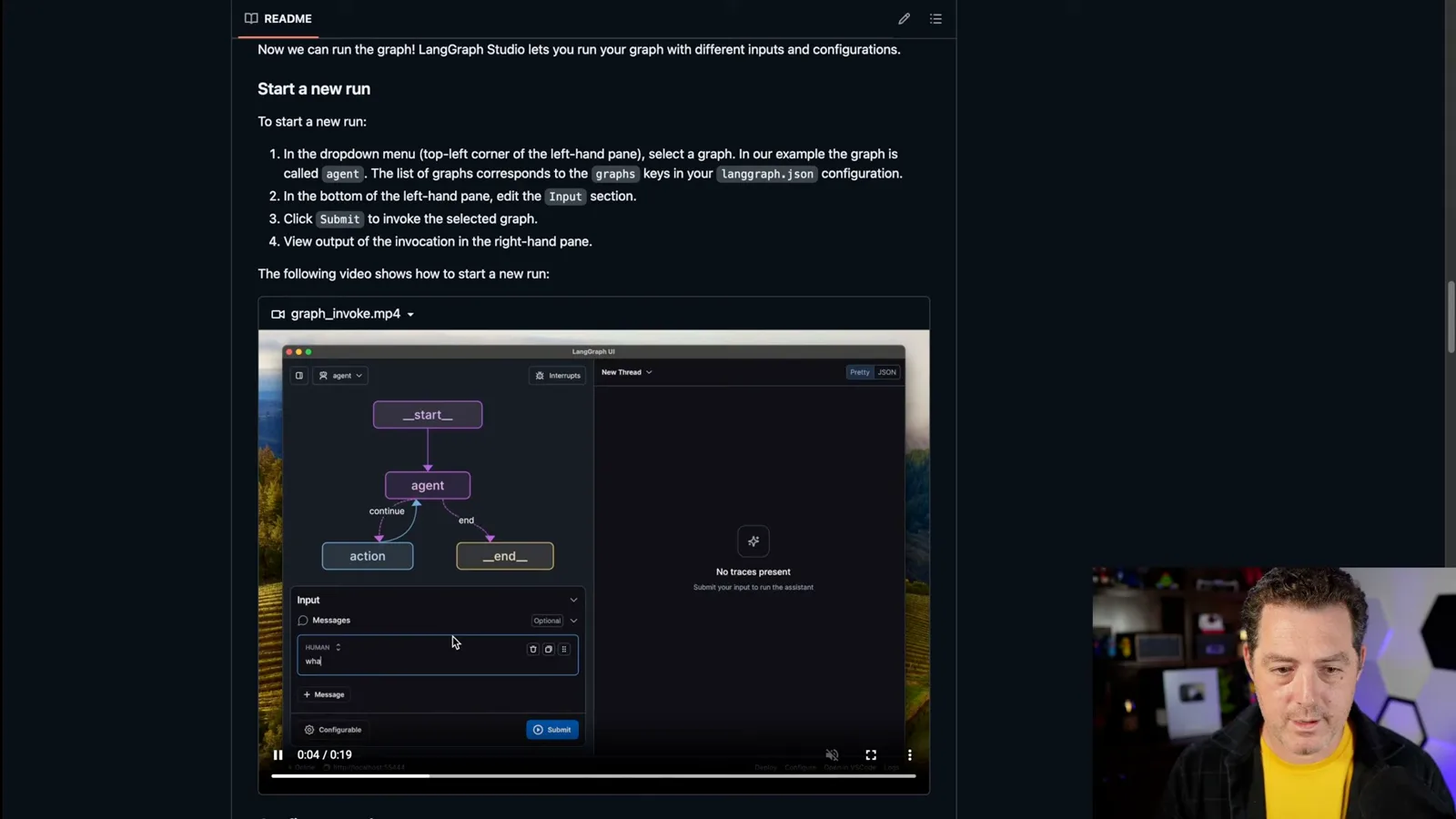Pause the video playback

278,754
